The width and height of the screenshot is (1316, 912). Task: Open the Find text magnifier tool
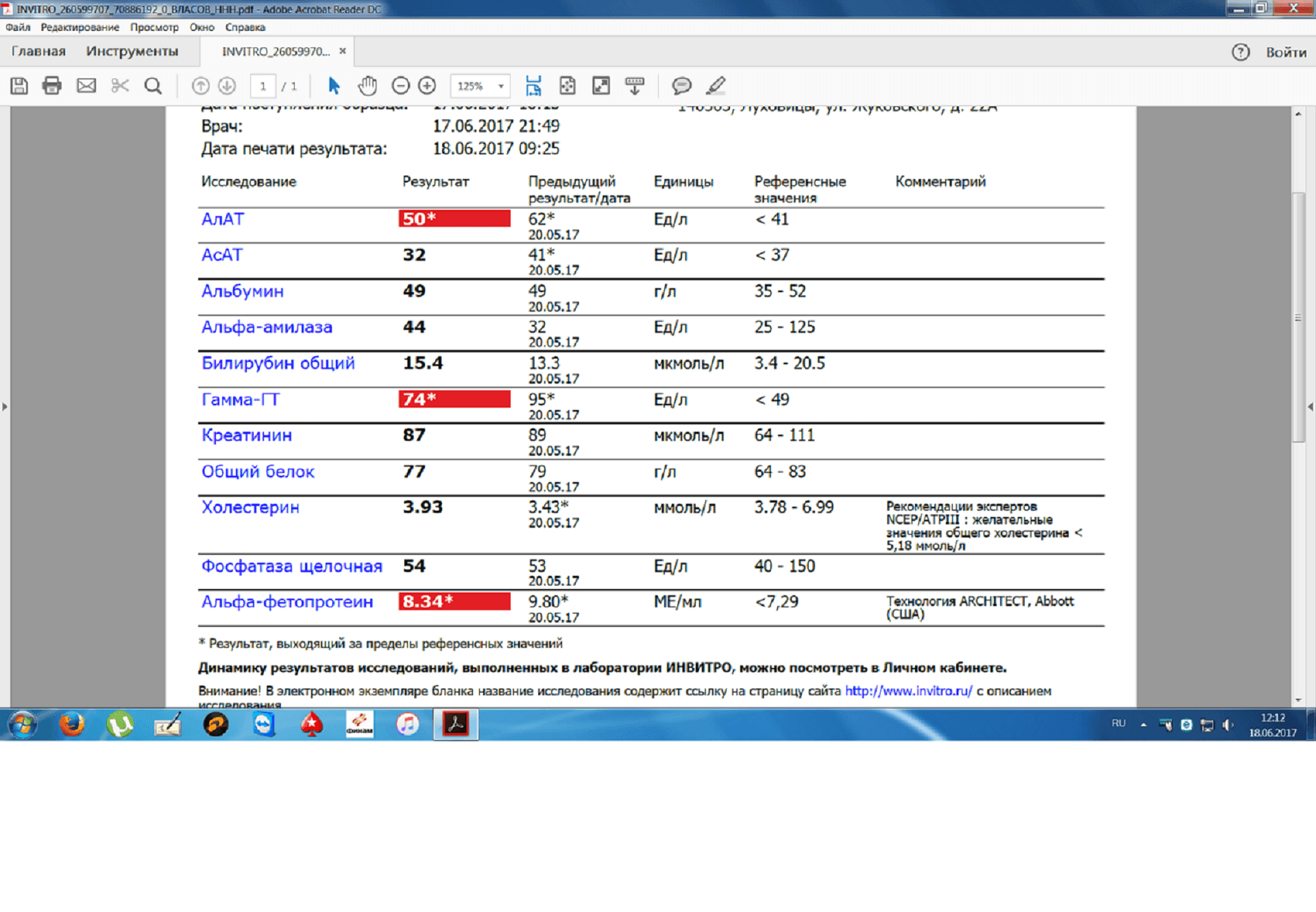[x=153, y=86]
